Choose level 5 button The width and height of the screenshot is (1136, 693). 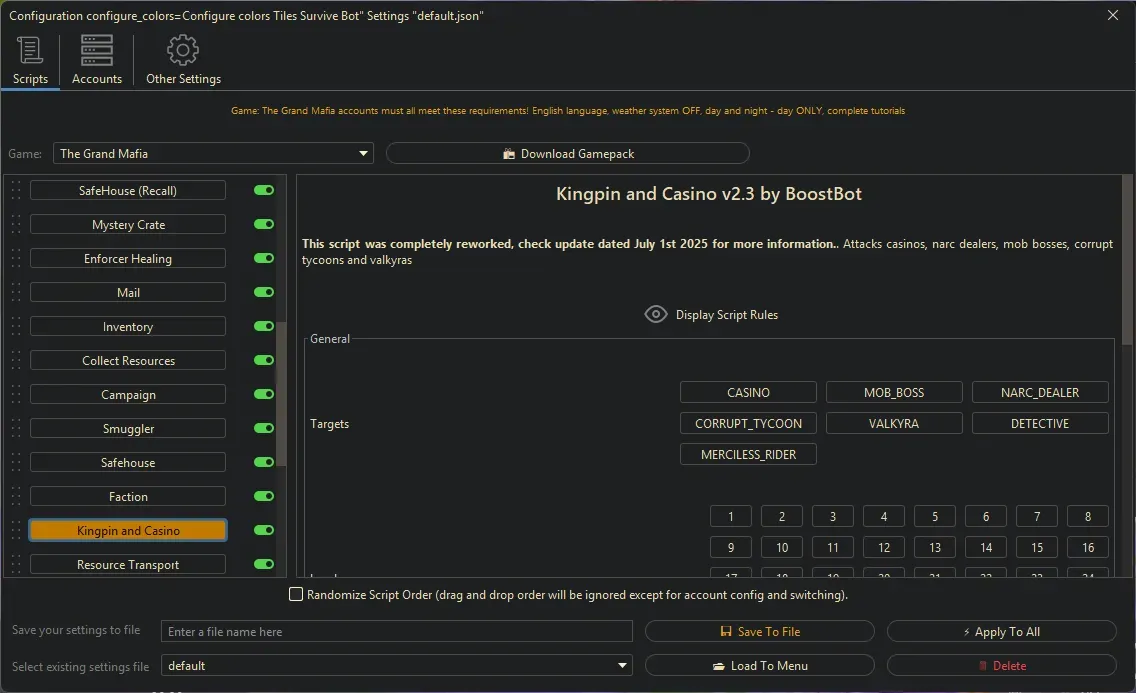coord(935,516)
